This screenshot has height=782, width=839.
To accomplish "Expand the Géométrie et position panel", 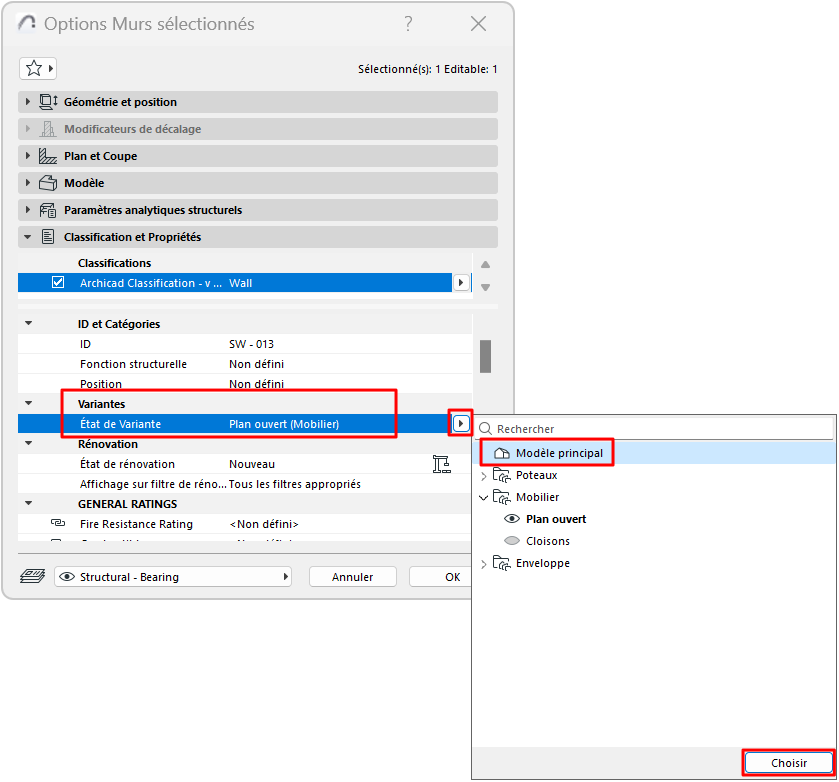I will pyautogui.click(x=28, y=102).
